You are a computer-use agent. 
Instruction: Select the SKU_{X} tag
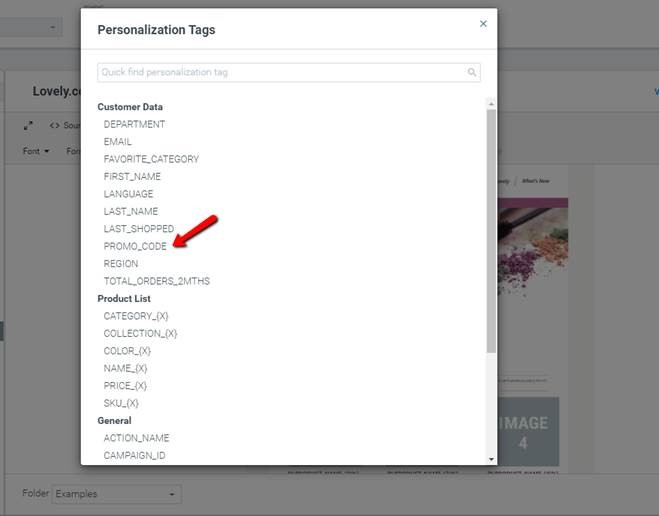(x=121, y=403)
